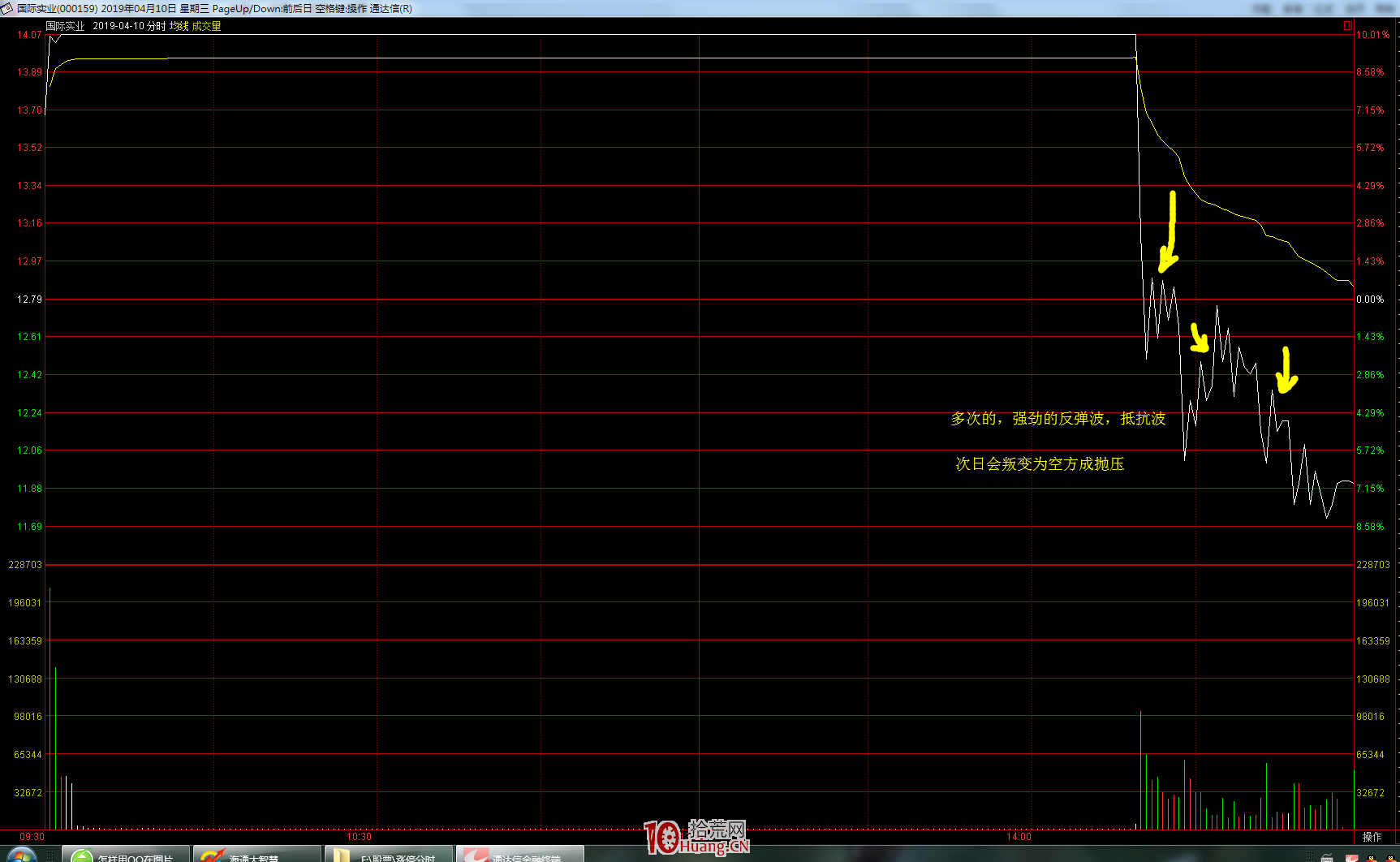Click the 09:30 time axis label
This screenshot has width=1400, height=862.
(x=32, y=837)
